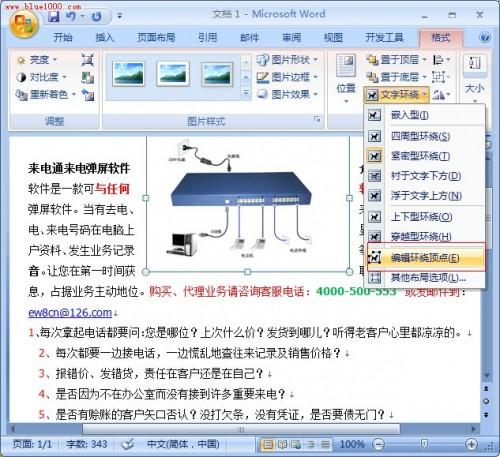
Task: Open the 图片形状 dropdown
Action: point(287,60)
